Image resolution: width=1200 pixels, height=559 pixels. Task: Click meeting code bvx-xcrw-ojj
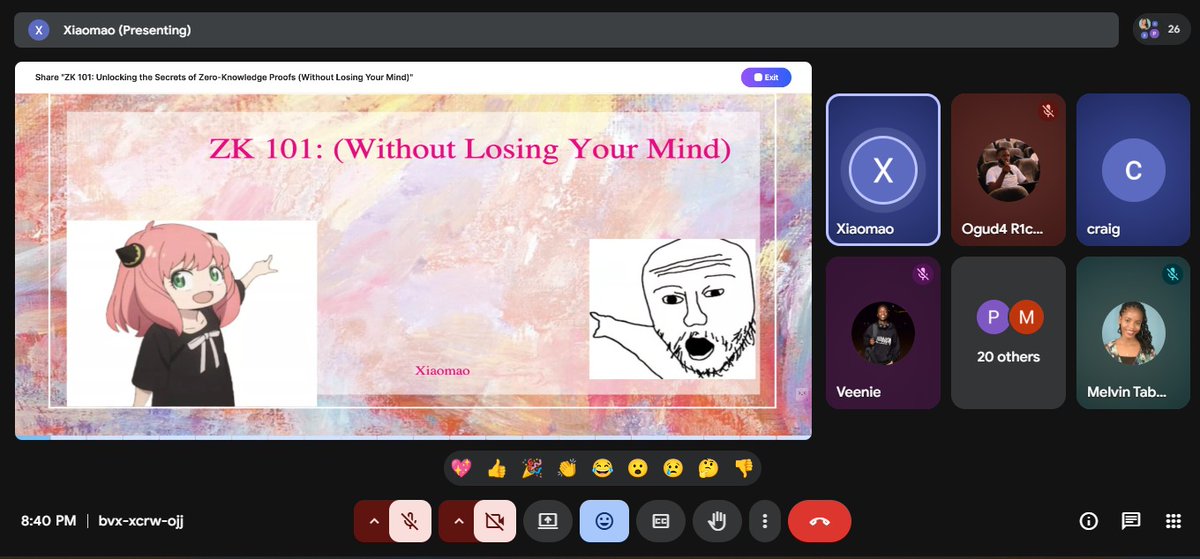141,521
